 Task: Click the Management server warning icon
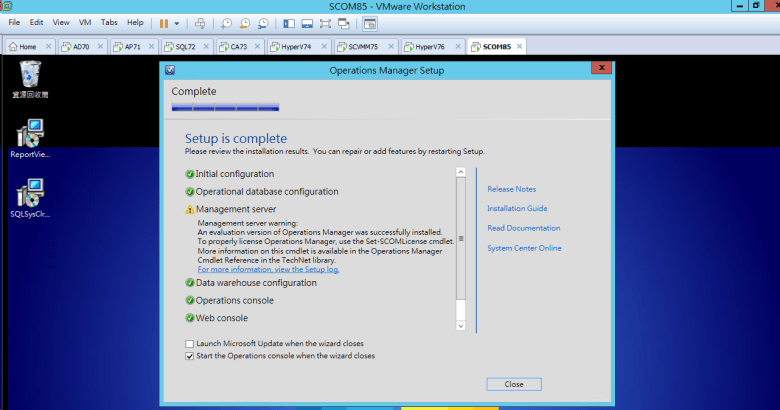190,209
